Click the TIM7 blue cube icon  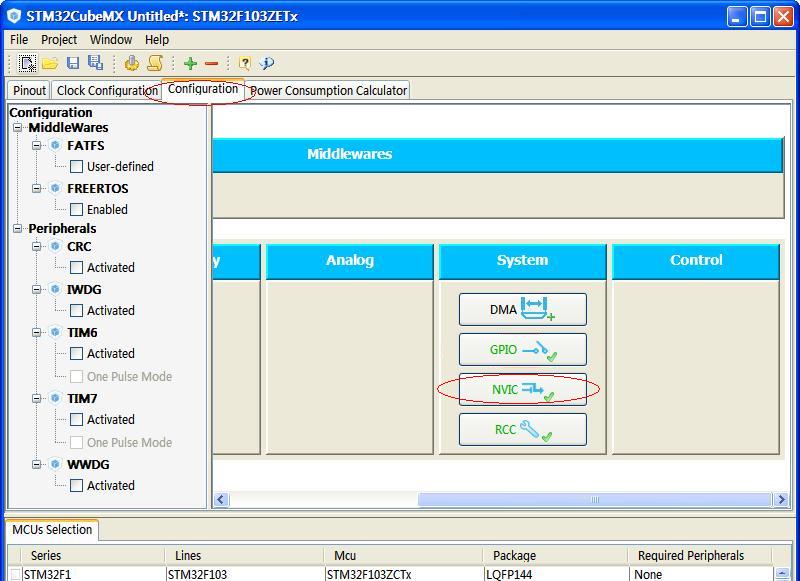click(x=55, y=398)
